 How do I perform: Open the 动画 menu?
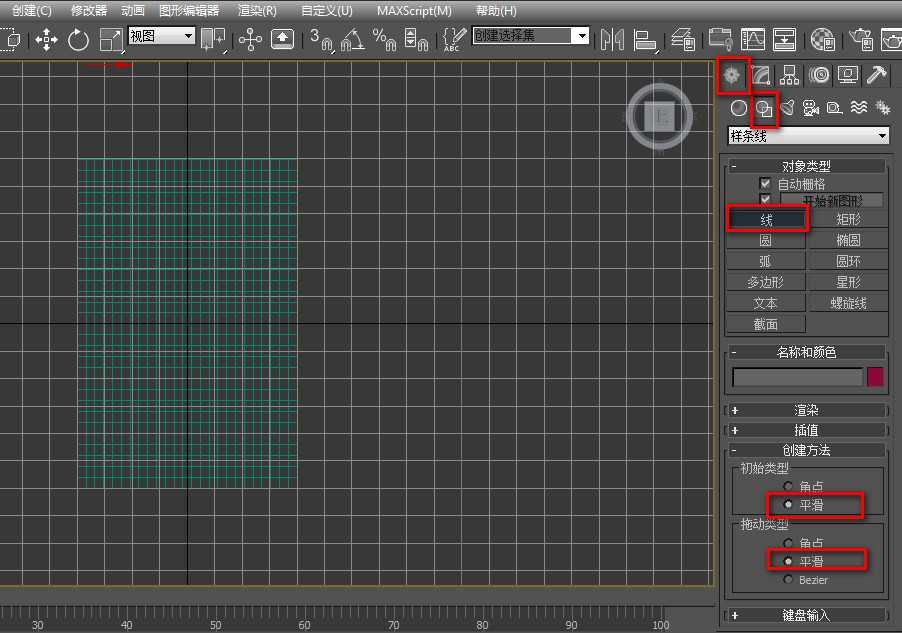[x=133, y=10]
